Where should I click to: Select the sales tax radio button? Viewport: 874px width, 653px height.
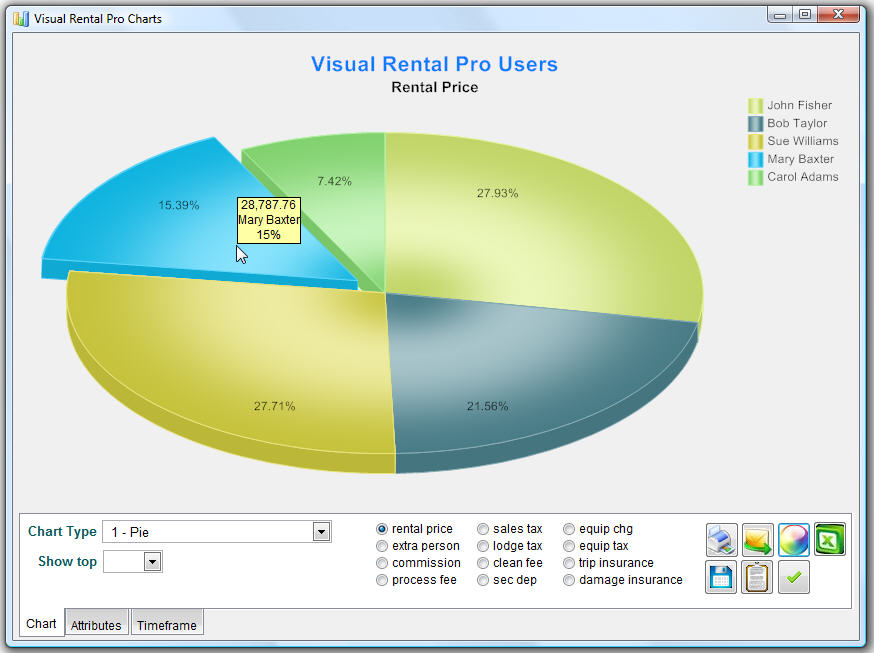click(483, 529)
